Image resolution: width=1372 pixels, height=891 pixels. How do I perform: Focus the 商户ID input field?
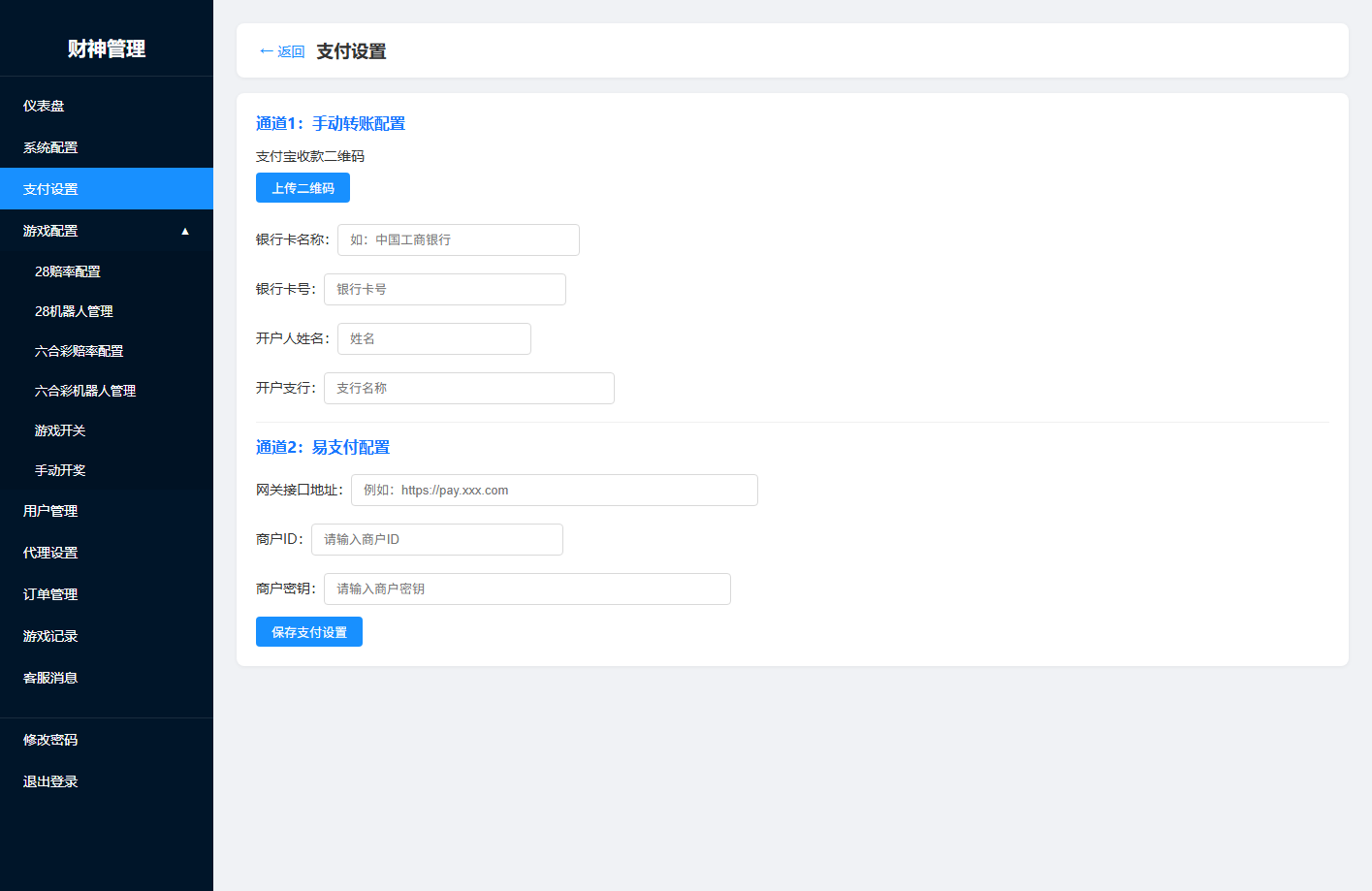[437, 540]
